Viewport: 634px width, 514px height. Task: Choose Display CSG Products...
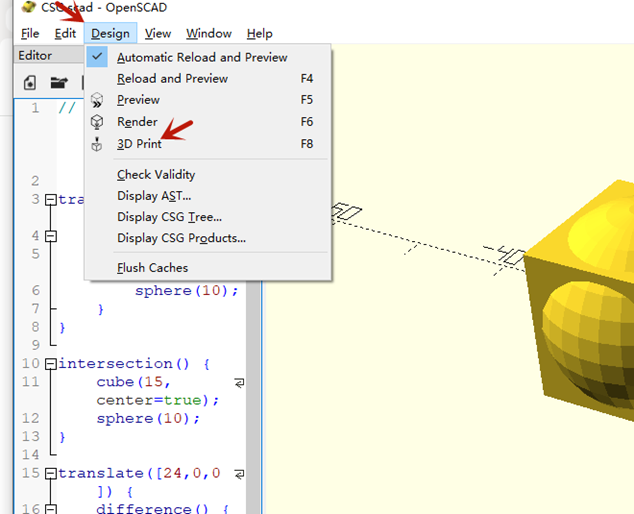tap(208, 238)
